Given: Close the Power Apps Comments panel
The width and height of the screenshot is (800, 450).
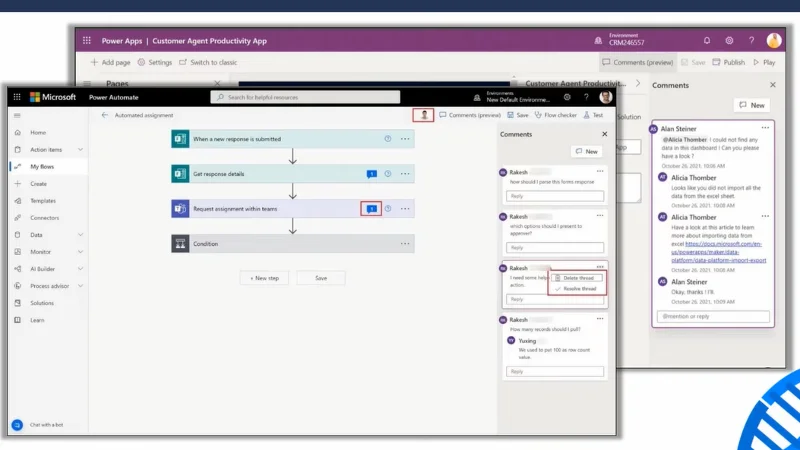Looking at the screenshot, I should [x=772, y=85].
